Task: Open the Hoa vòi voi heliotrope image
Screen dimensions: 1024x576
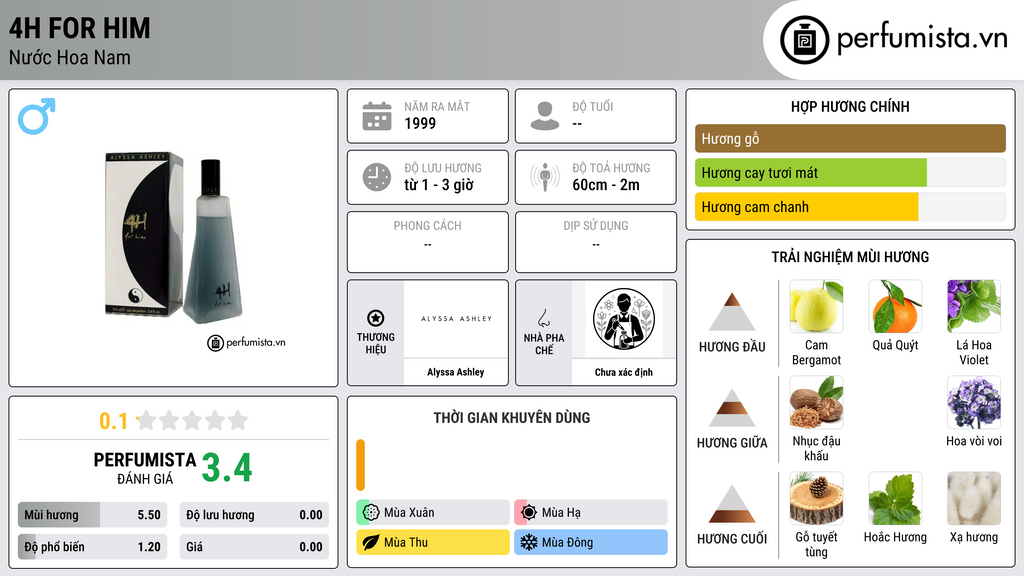Action: click(974, 402)
